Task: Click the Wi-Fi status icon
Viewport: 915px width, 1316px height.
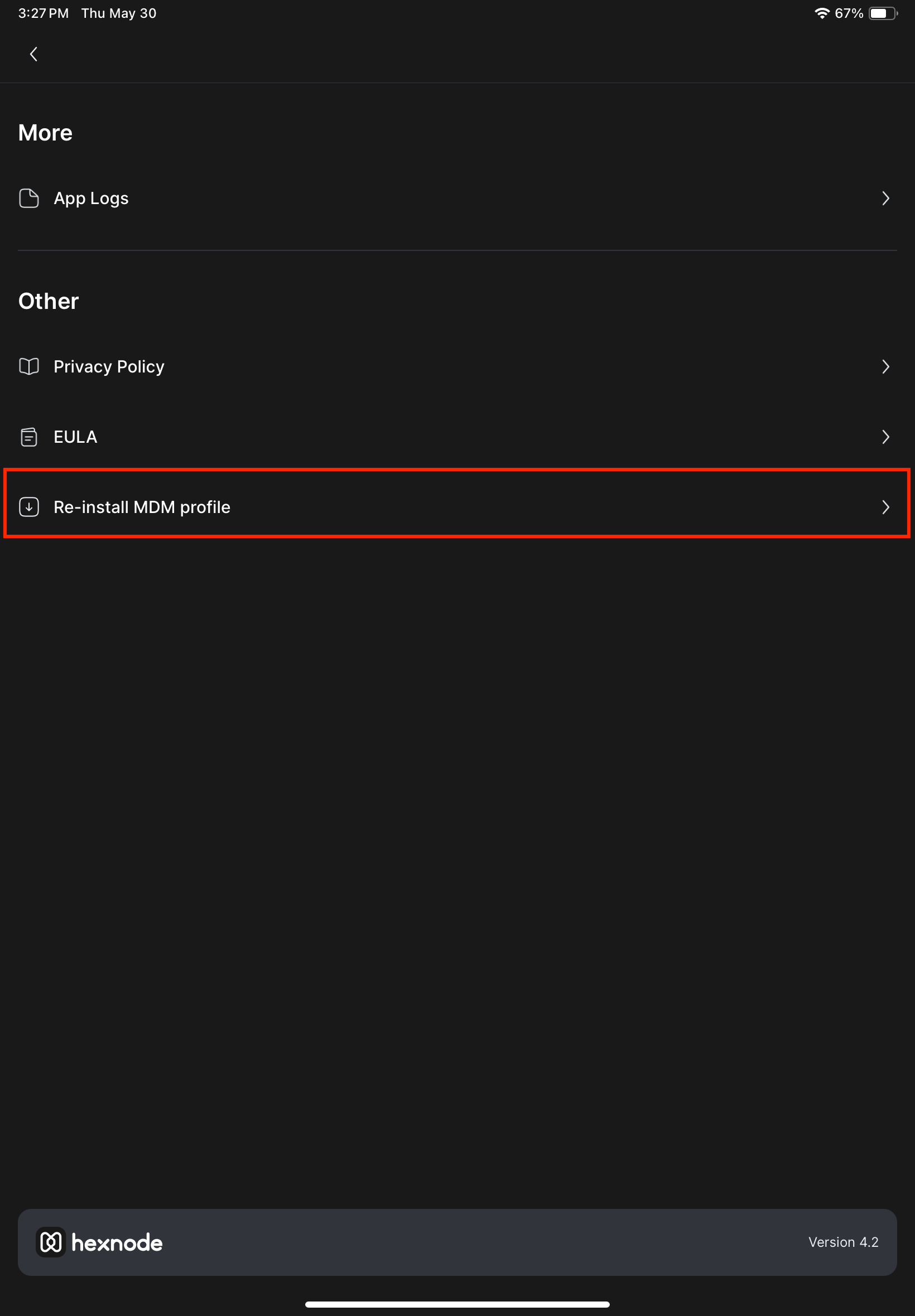Action: pos(822,13)
